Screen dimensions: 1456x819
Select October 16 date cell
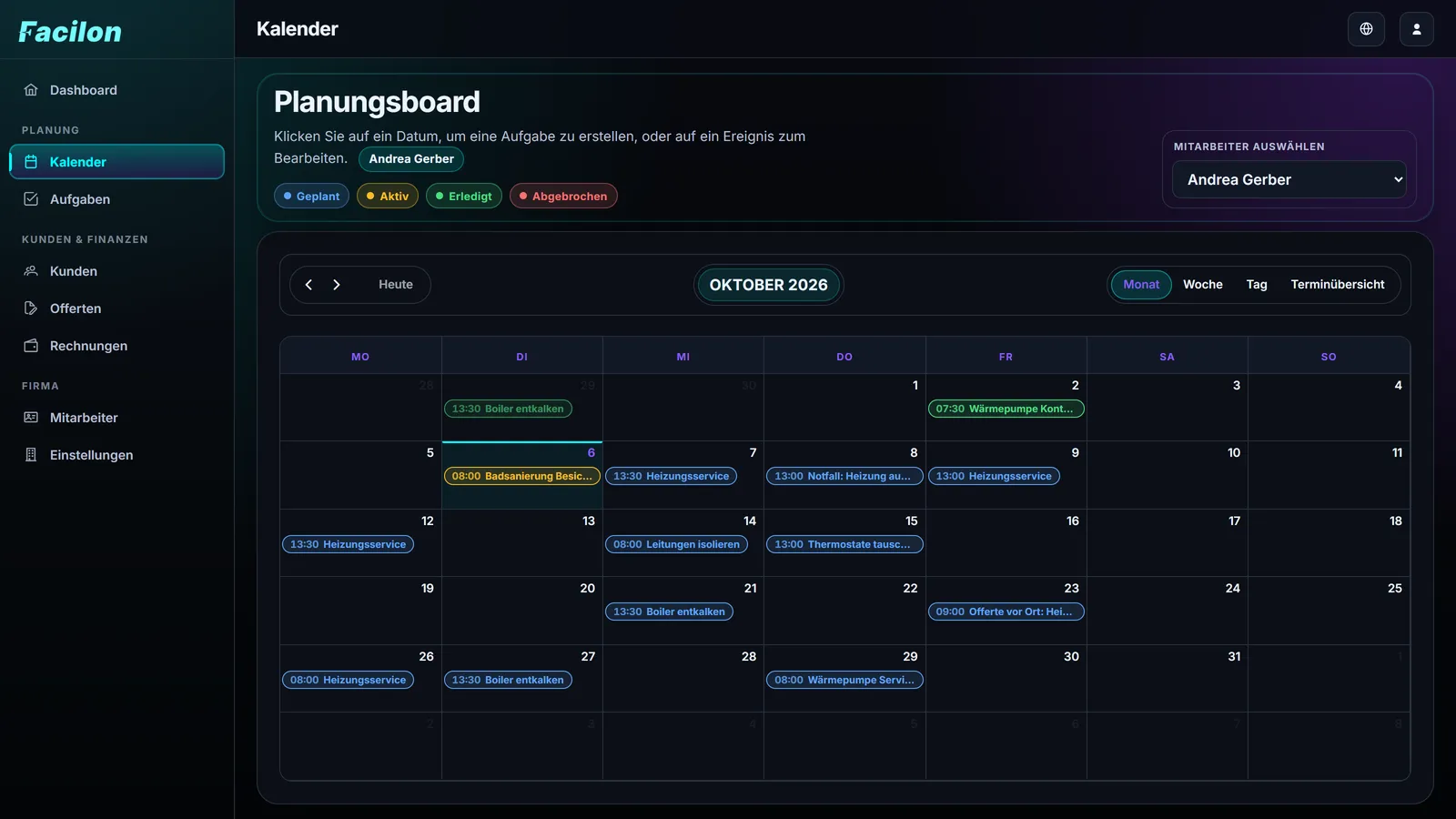point(1006,543)
